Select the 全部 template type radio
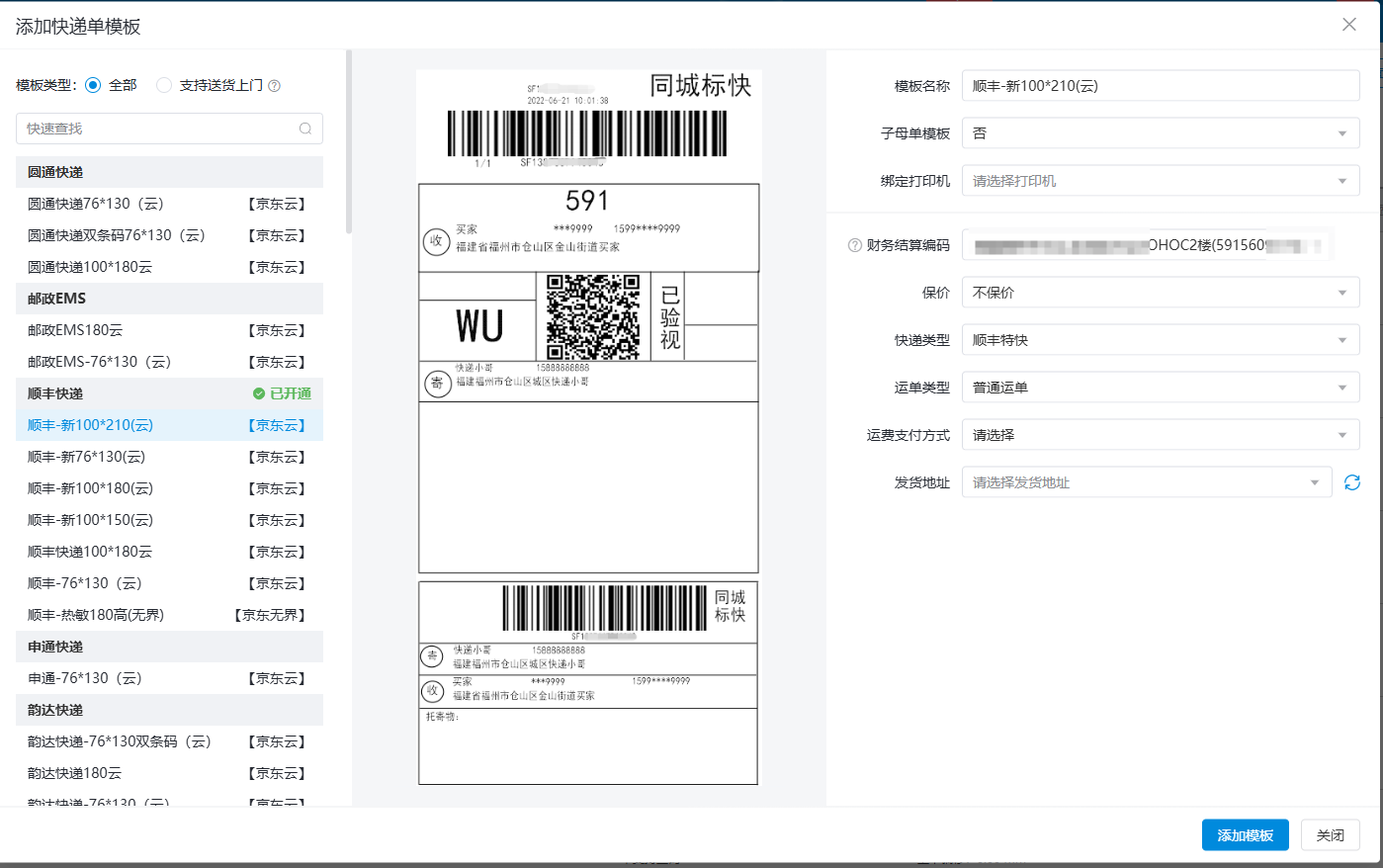This screenshot has width=1383, height=868. coord(93,85)
